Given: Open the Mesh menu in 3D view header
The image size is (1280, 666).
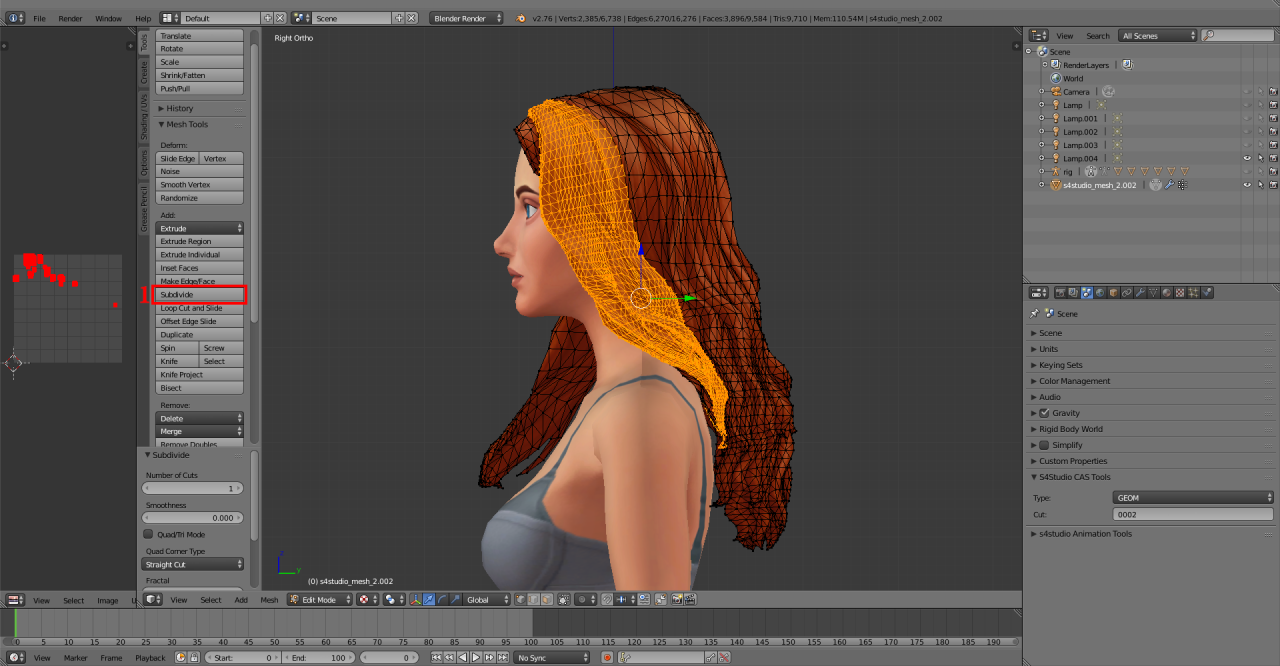Looking at the screenshot, I should pos(269,600).
